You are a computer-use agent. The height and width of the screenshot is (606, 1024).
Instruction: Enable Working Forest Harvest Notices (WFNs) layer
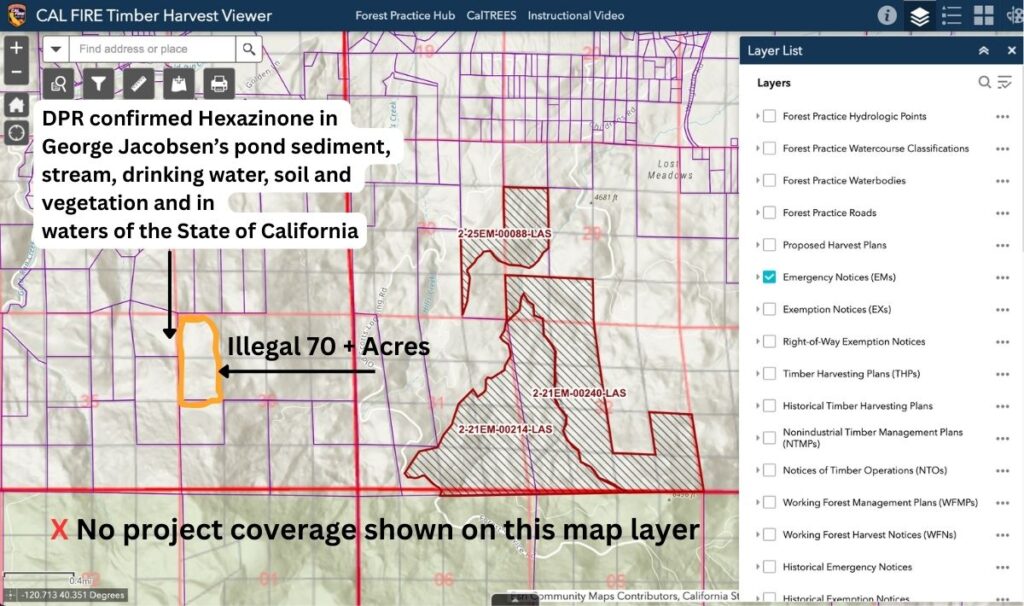769,534
